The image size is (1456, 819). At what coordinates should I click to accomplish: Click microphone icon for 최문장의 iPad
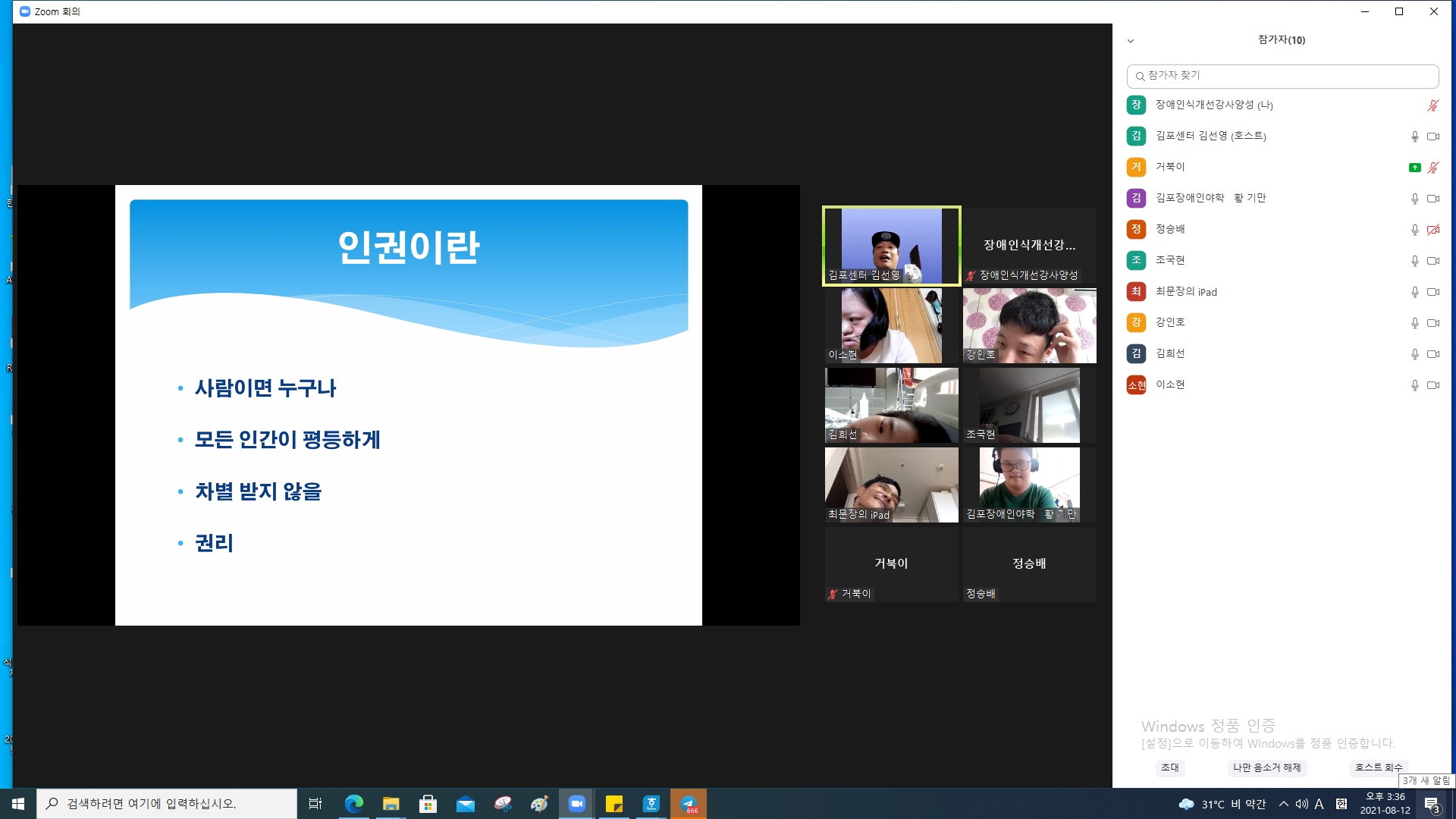[x=1414, y=292]
